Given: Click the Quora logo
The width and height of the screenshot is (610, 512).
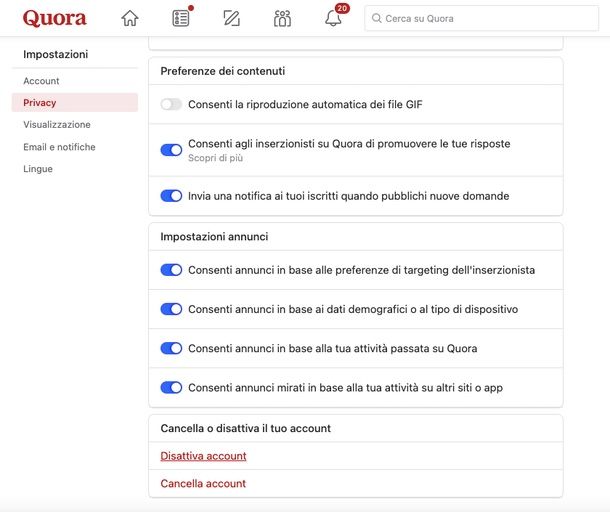Looking at the screenshot, I should pos(54,18).
